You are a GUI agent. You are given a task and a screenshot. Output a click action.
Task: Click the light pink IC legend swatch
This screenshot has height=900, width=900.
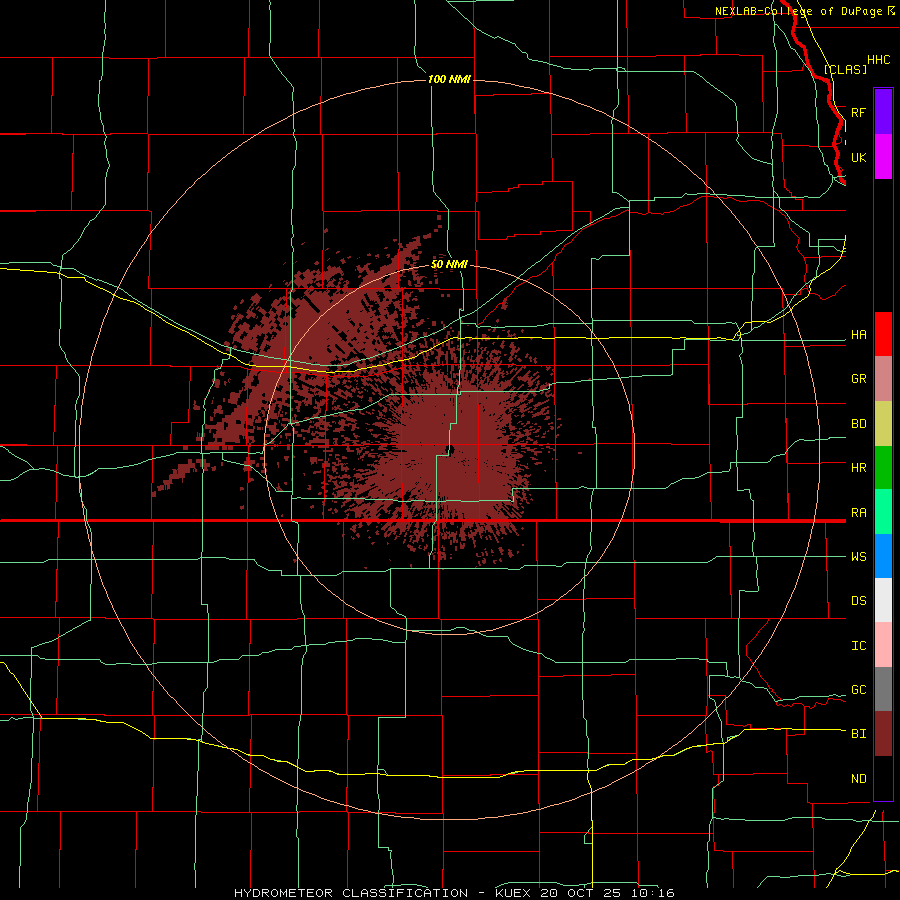pyautogui.click(x=883, y=645)
